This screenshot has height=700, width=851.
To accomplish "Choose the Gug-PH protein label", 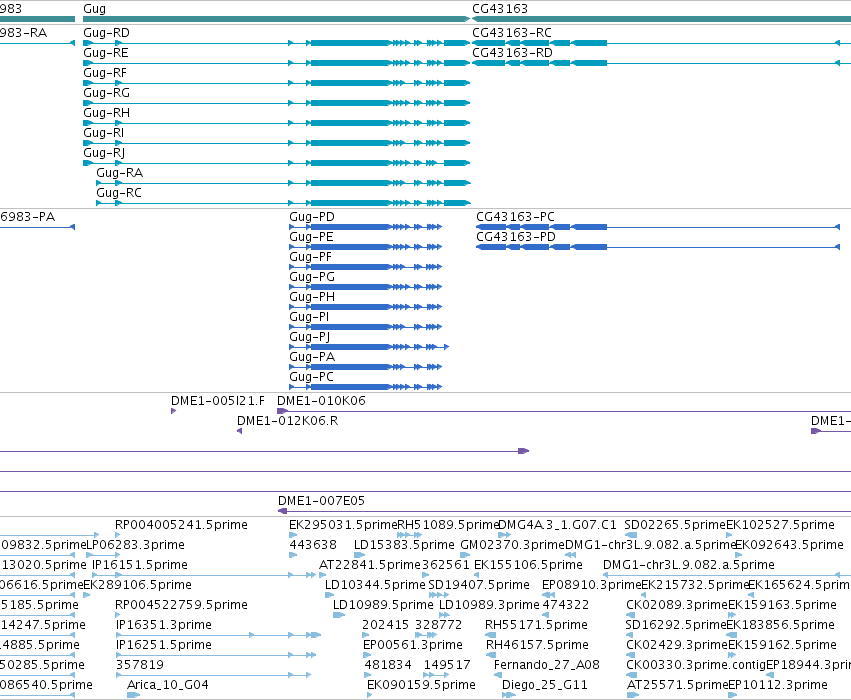I will click(x=312, y=297).
